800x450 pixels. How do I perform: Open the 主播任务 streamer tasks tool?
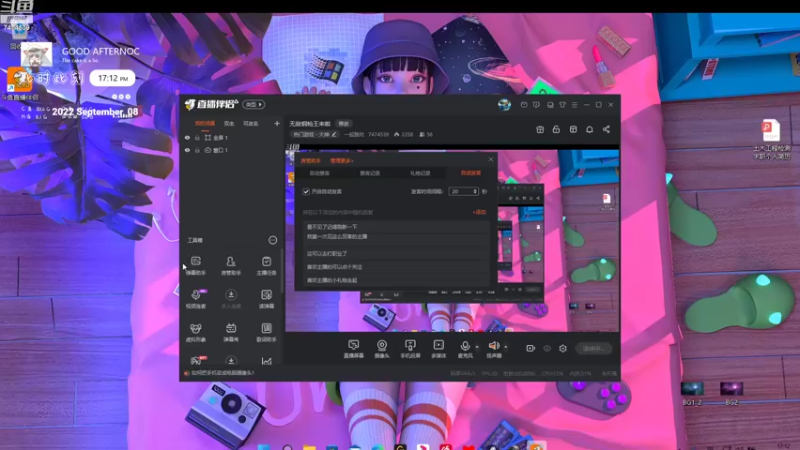point(266,266)
